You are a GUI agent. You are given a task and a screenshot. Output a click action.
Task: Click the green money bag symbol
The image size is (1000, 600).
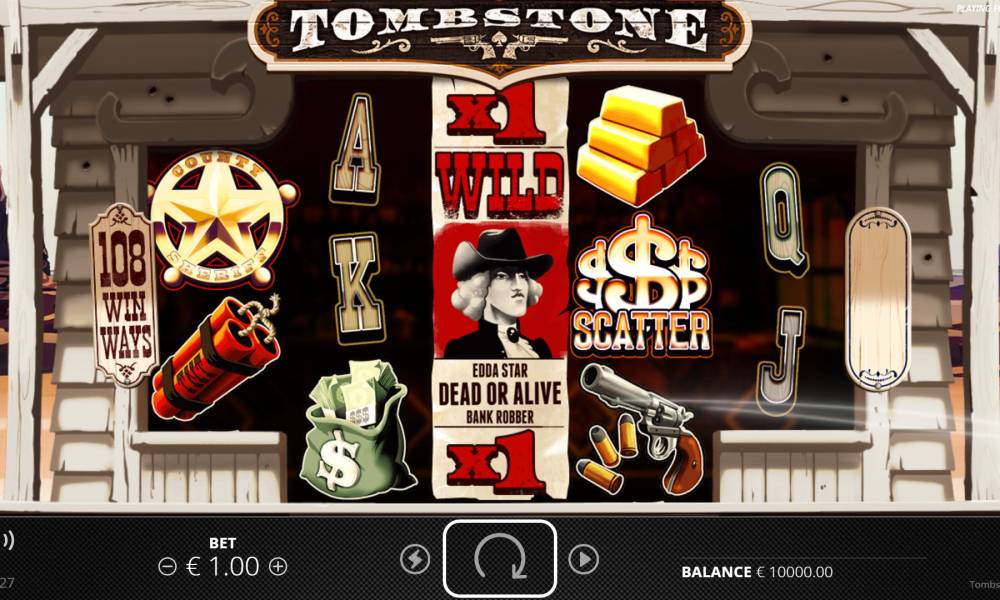(x=357, y=429)
